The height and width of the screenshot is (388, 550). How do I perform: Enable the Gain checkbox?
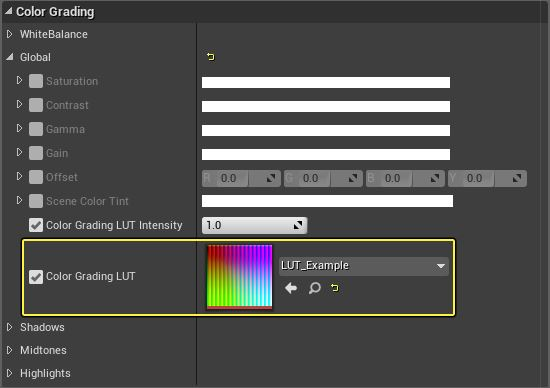pyautogui.click(x=36, y=153)
